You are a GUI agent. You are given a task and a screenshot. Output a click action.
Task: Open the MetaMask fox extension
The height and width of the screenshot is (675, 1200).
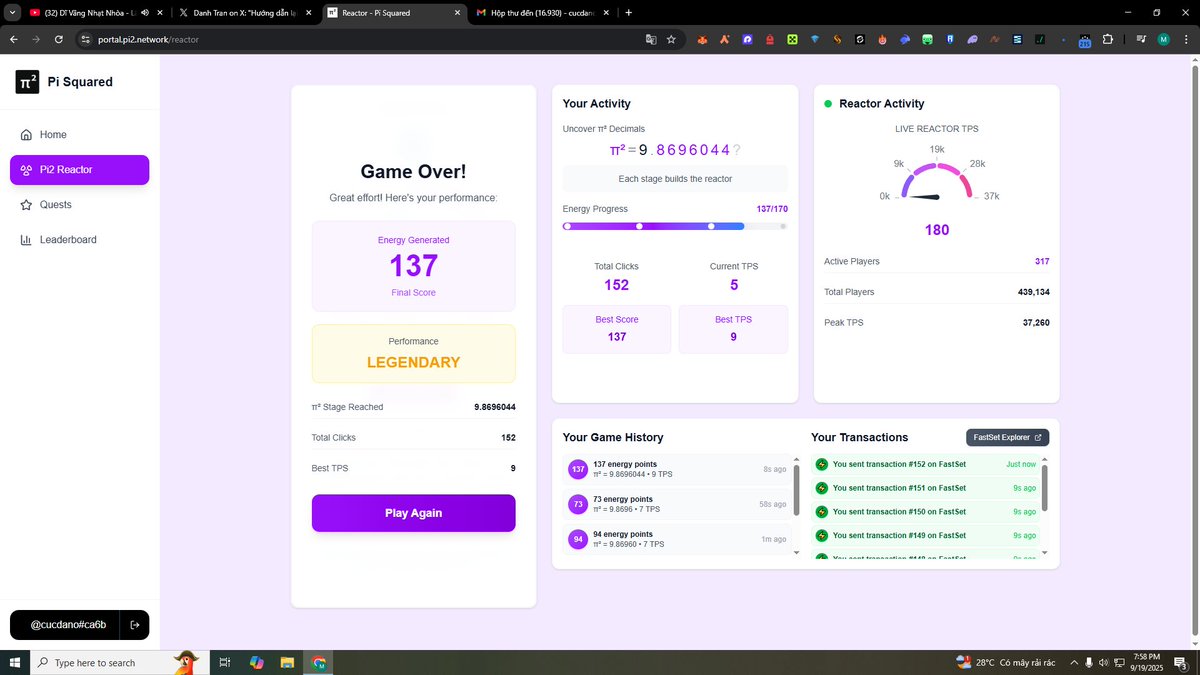[703, 39]
